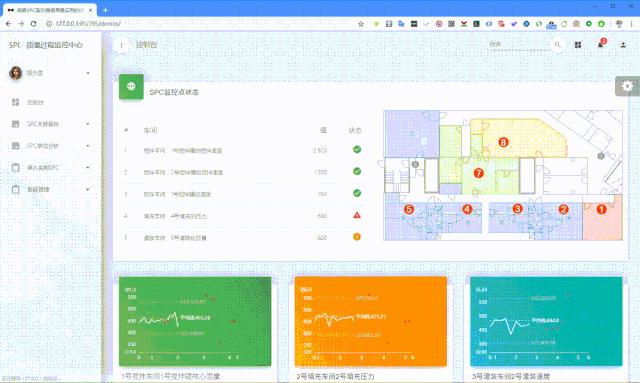
Task: Open a new browser tab
Action: pyautogui.click(x=105, y=10)
